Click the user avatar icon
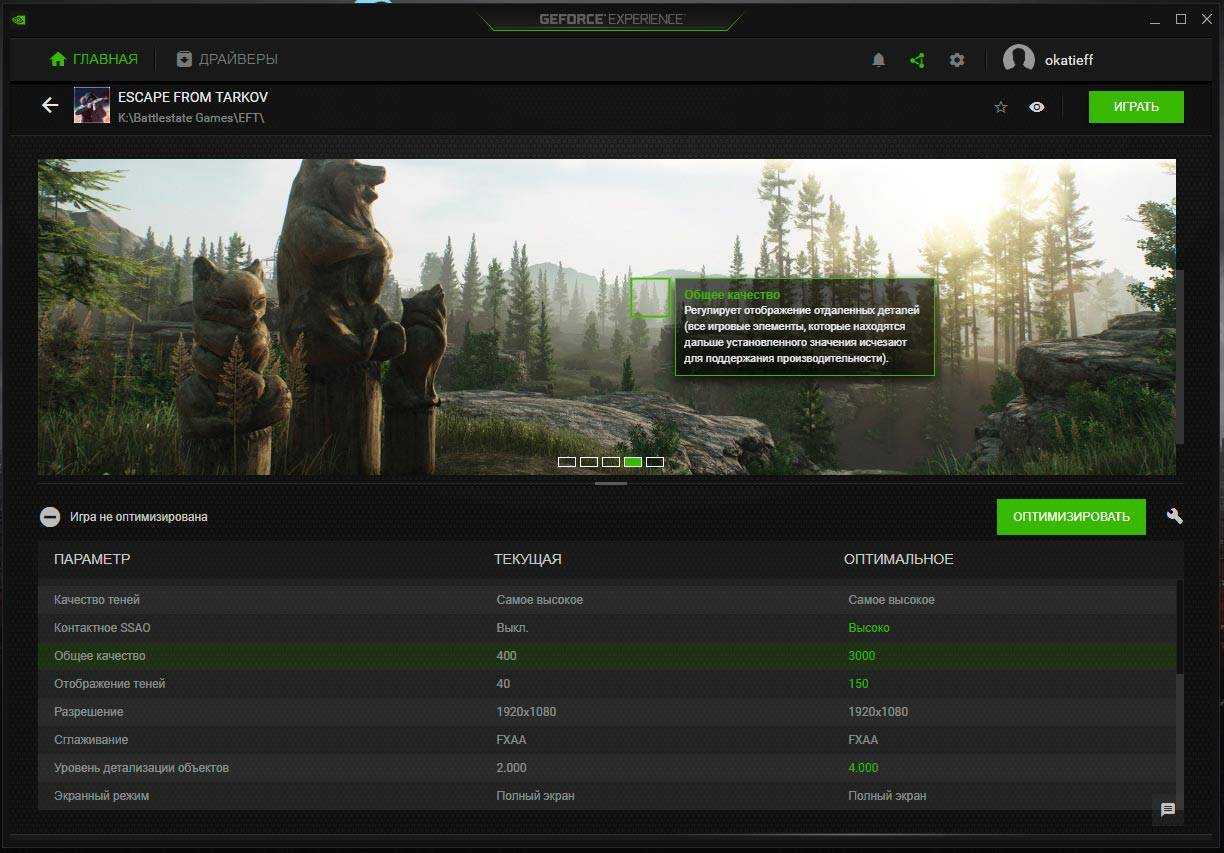The height and width of the screenshot is (853, 1224). (1019, 60)
